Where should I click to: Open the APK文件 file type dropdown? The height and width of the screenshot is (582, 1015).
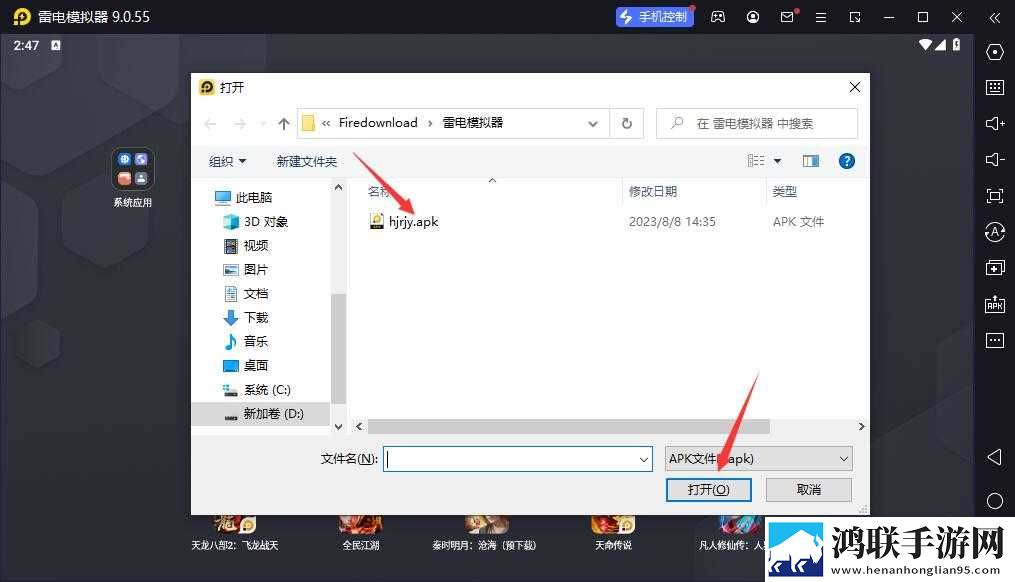pyautogui.click(x=758, y=459)
